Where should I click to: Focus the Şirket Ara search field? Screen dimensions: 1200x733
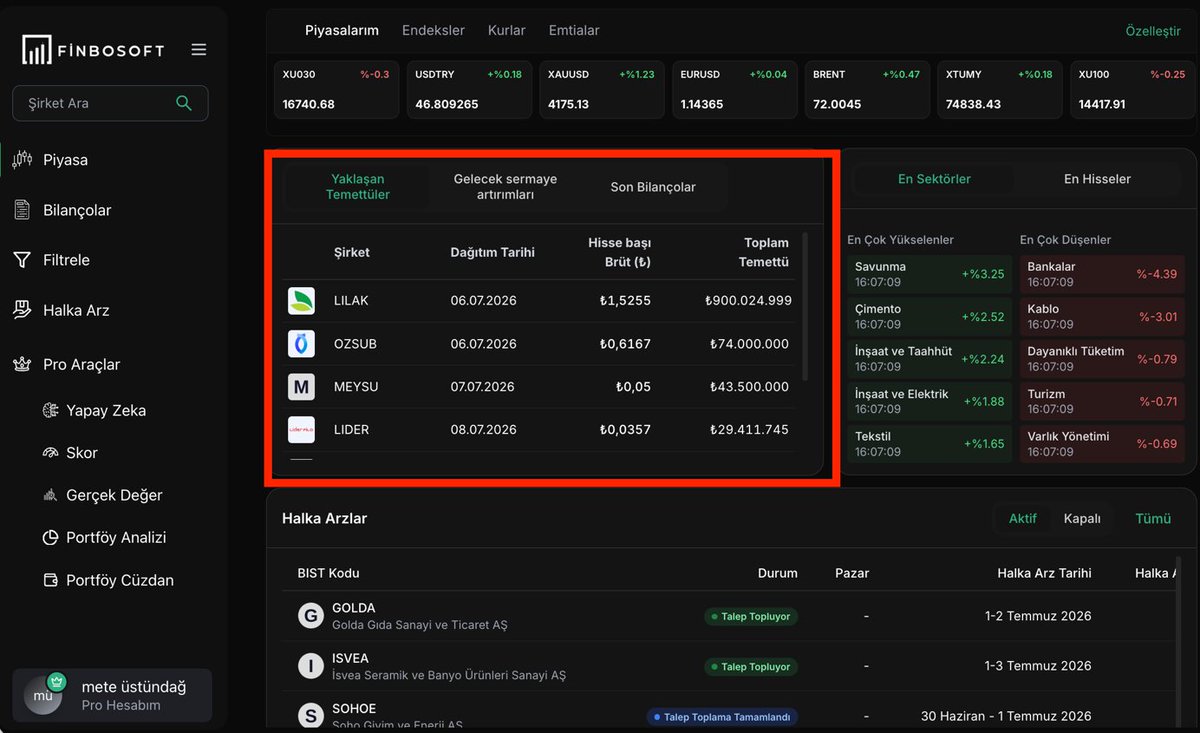tap(110, 103)
